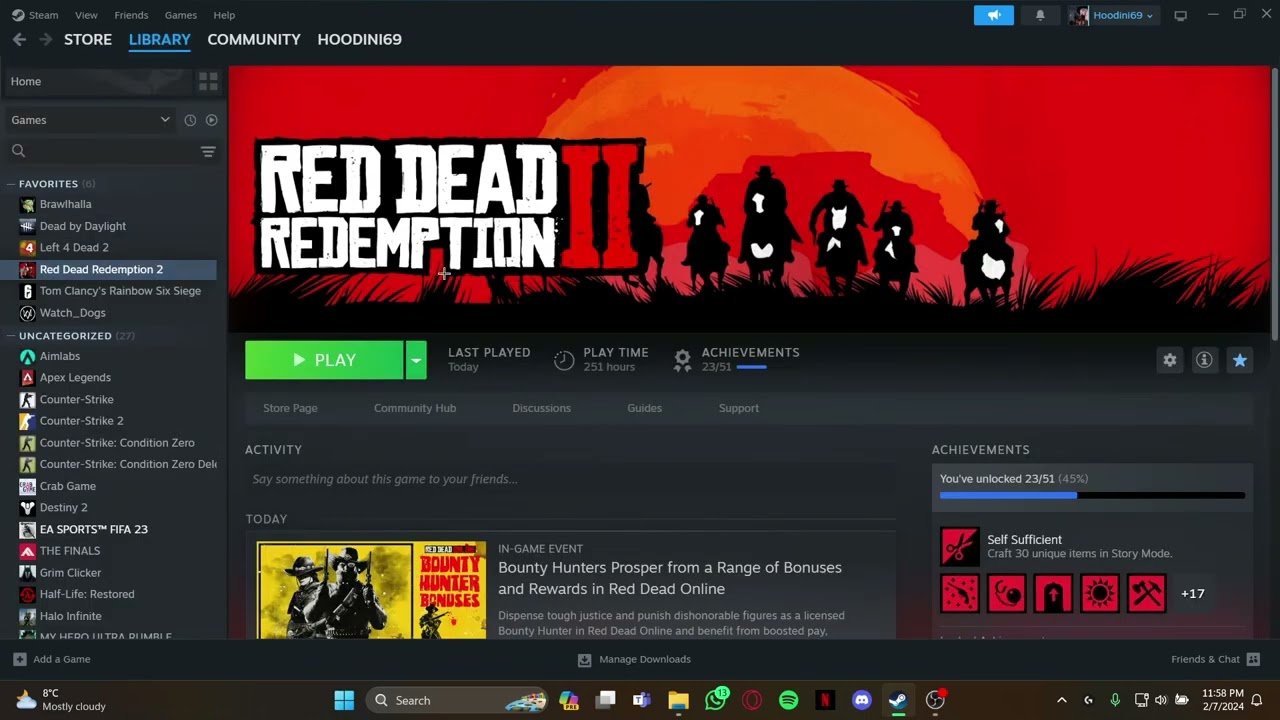1280x720 pixels.
Task: Toggle the favorite star button
Action: point(1240,360)
